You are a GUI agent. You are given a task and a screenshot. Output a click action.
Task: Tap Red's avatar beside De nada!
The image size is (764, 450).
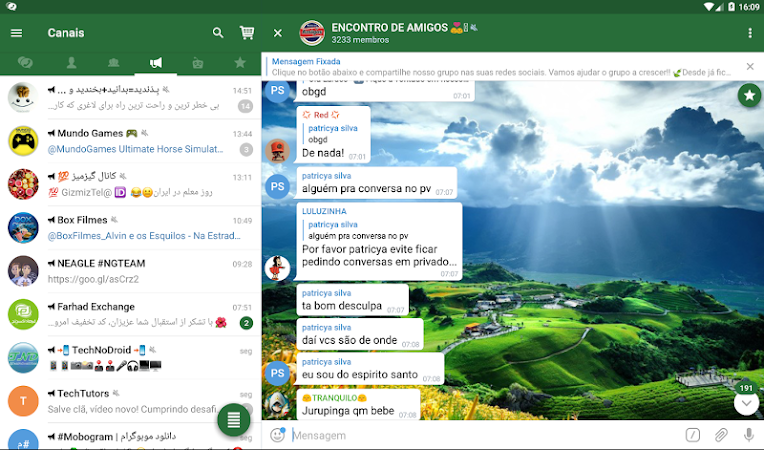click(277, 150)
